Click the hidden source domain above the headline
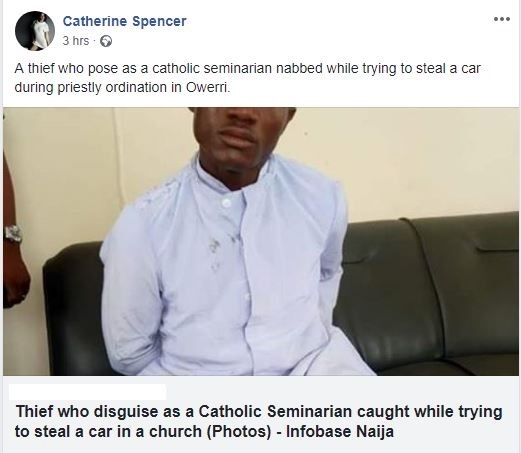This screenshot has height=453, width=521. point(87,392)
